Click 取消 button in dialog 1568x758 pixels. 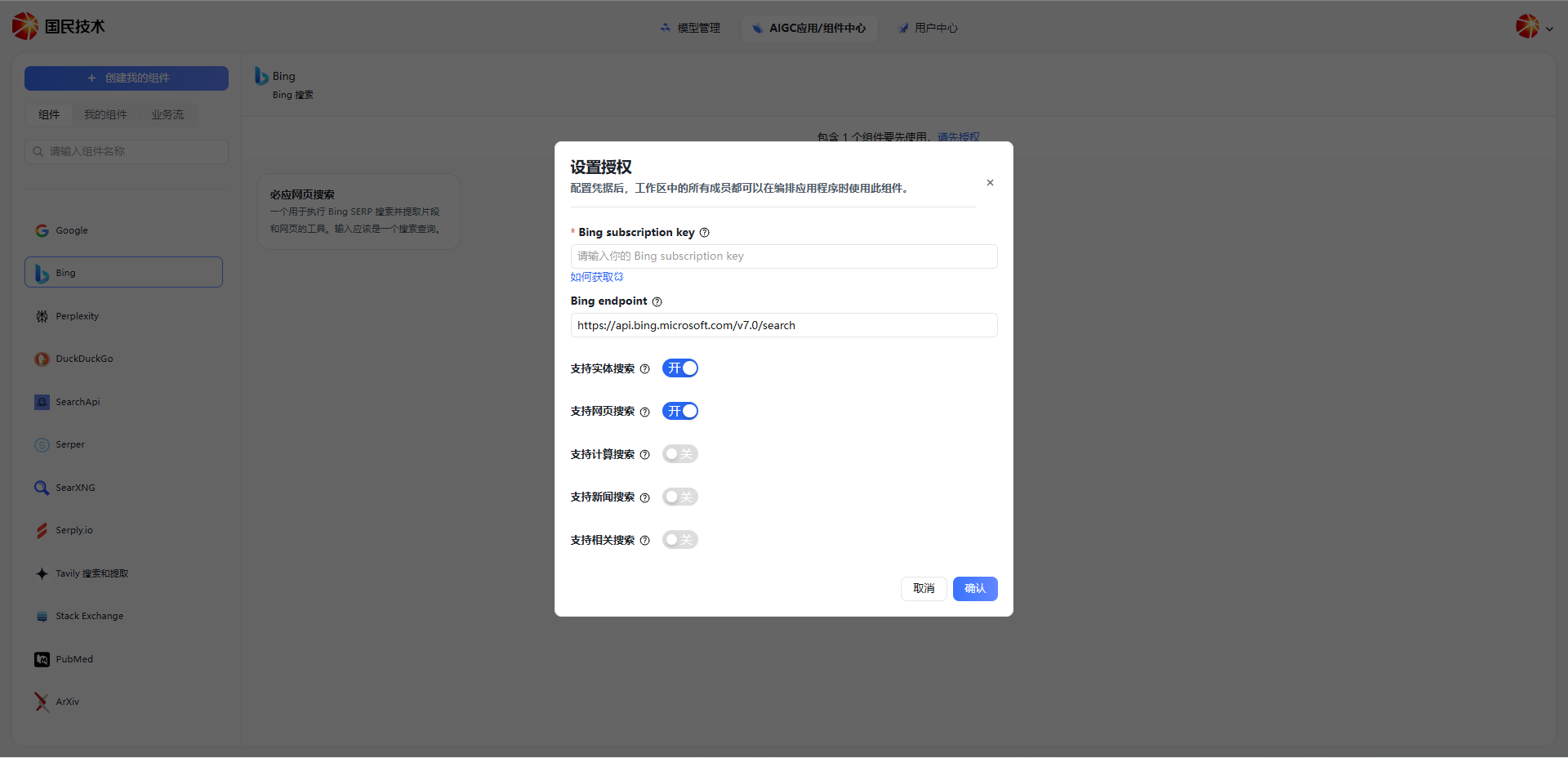924,589
